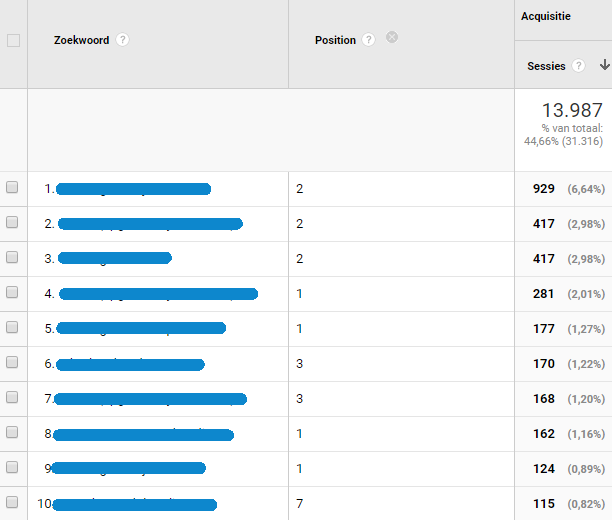Click the 13.987 total sessions value
This screenshot has height=520, width=612.
click(572, 110)
